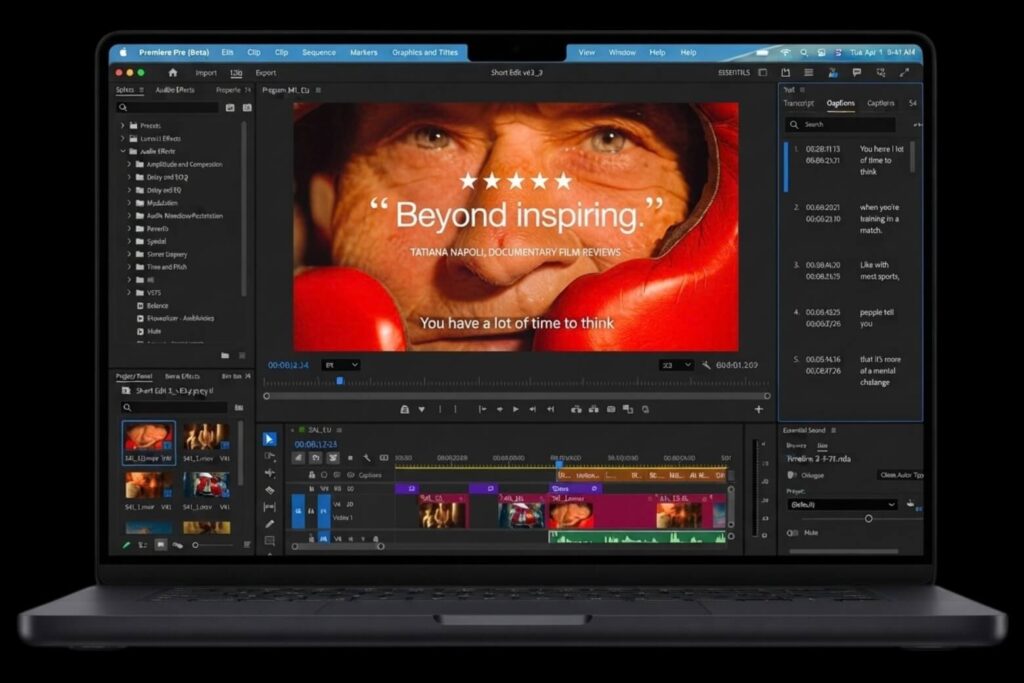1024x683 pixels.
Task: Click the Import workspace button
Action: (206, 72)
